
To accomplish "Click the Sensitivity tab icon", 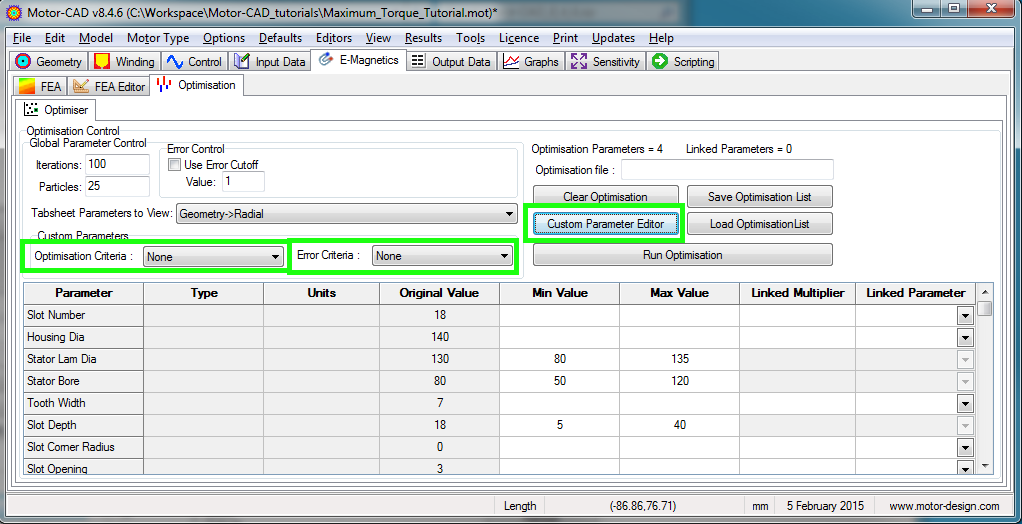I will click(579, 61).
